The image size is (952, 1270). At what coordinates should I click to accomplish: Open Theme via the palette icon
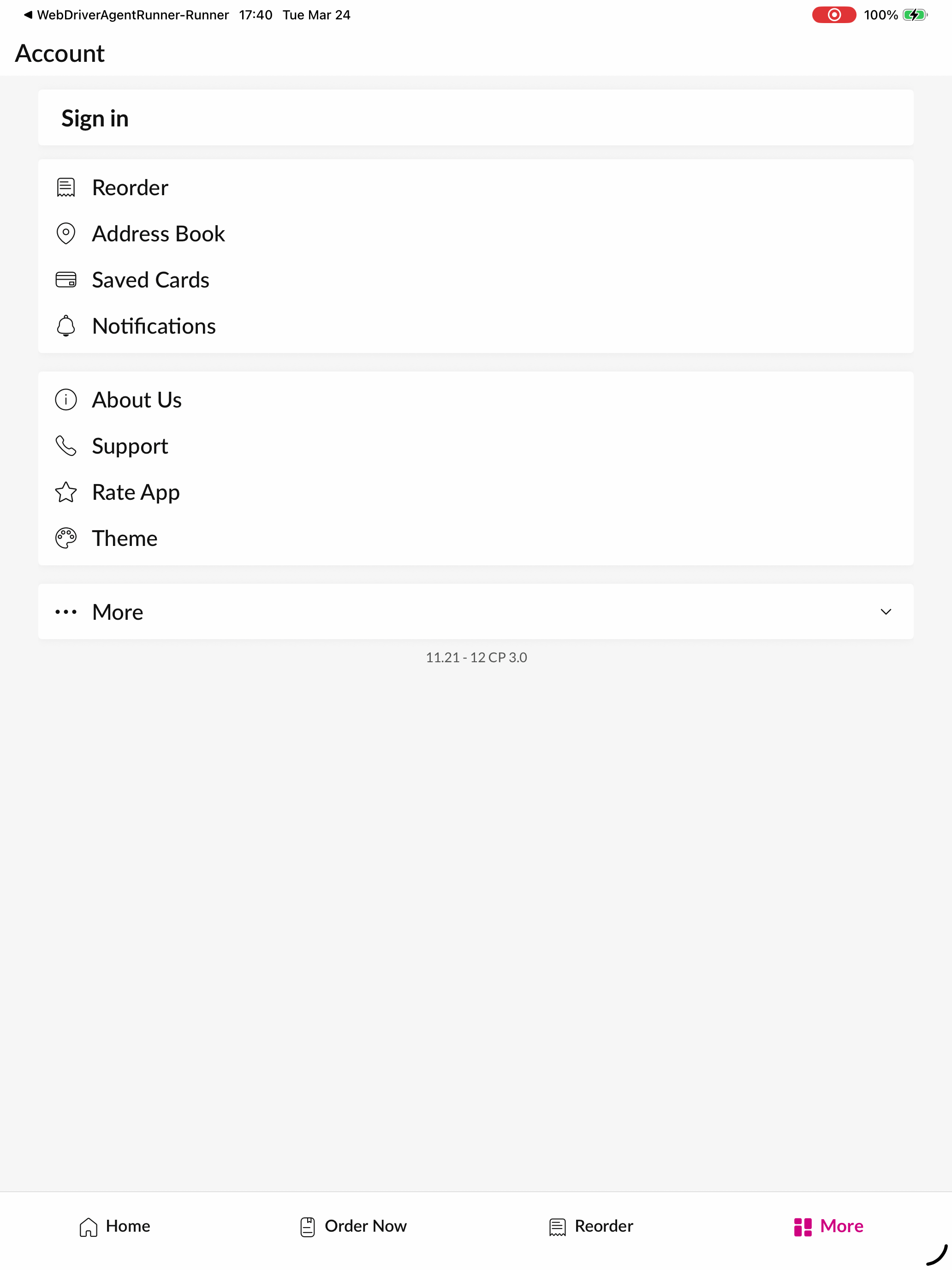click(x=66, y=538)
